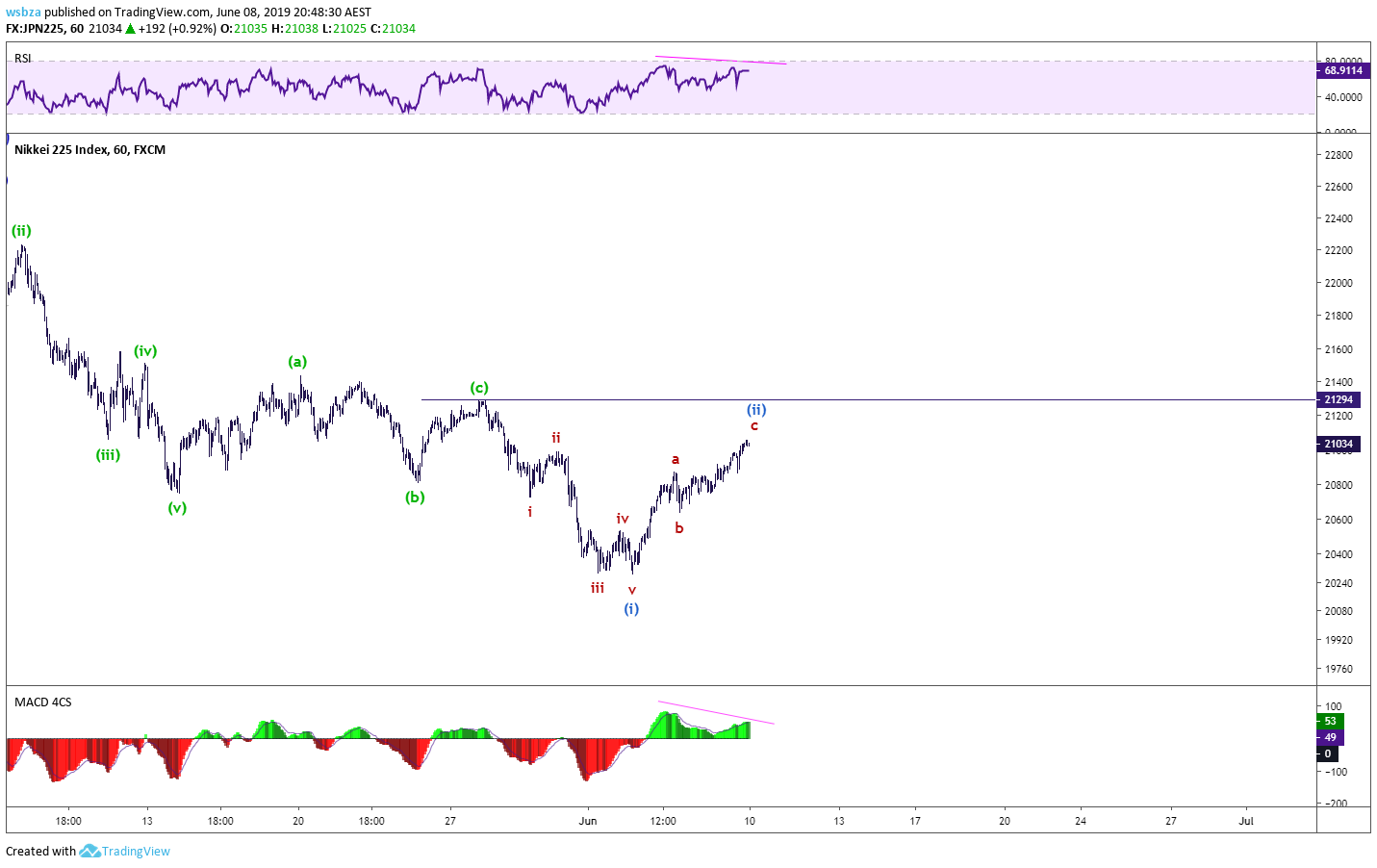Select the C:21034 close value

393,28
